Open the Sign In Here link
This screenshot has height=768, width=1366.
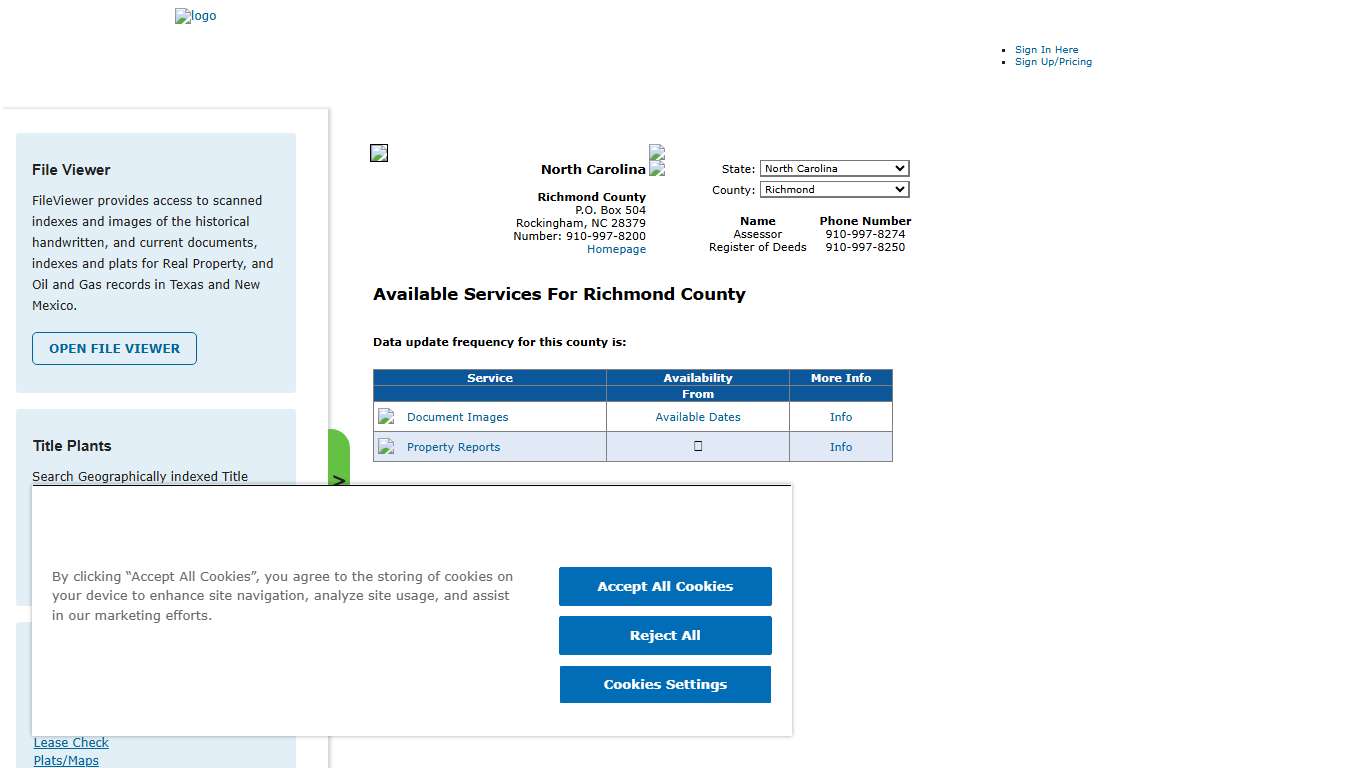[x=1046, y=49]
